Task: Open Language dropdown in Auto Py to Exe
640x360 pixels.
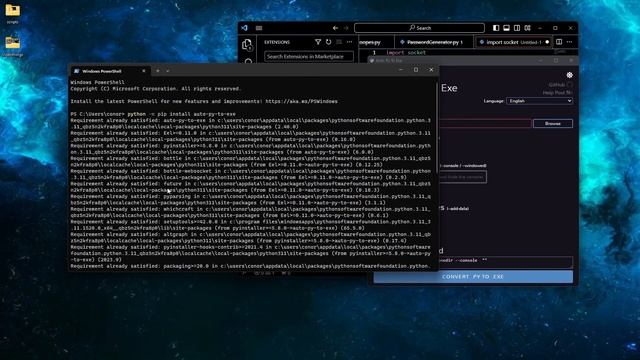Action: 539,101
